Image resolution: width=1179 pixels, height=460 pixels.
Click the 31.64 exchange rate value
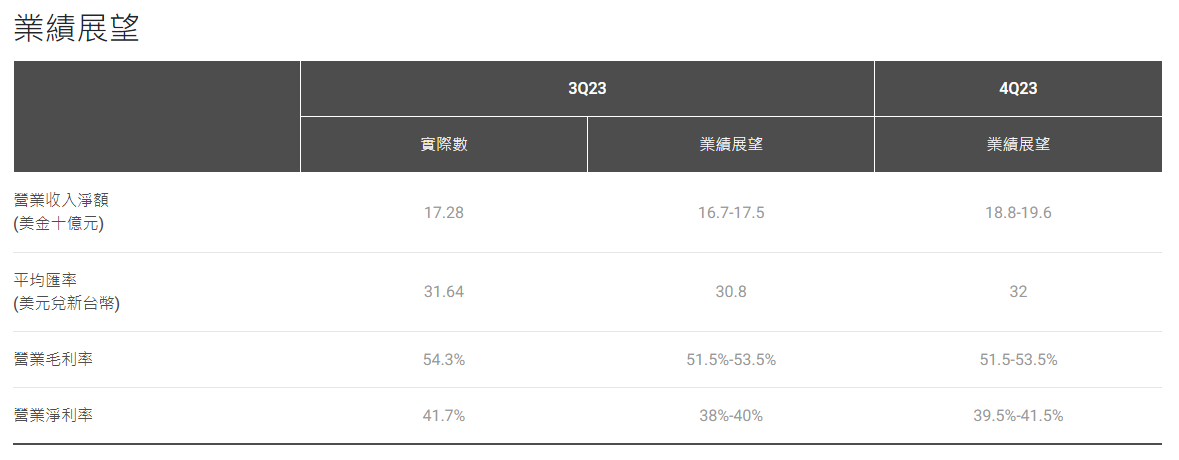pos(444,292)
